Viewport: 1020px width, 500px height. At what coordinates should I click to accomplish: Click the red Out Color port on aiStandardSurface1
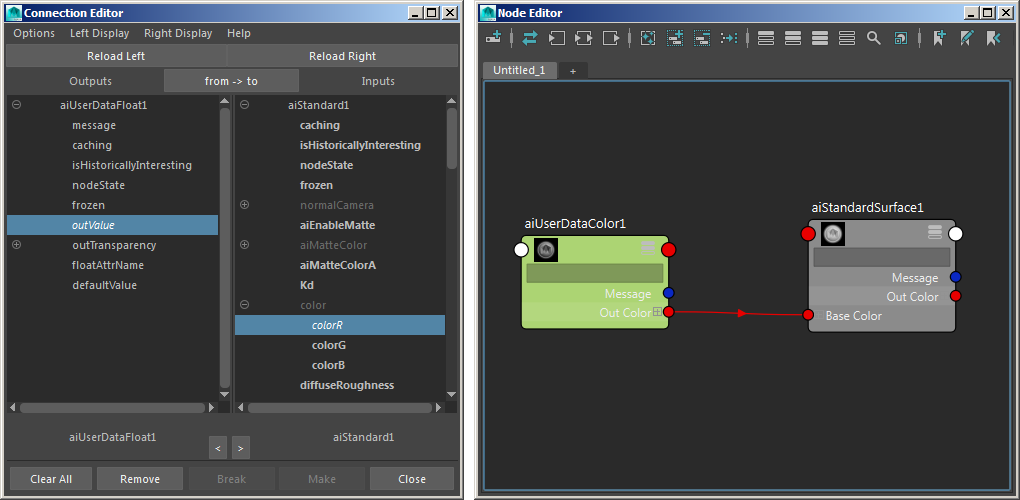tap(956, 296)
